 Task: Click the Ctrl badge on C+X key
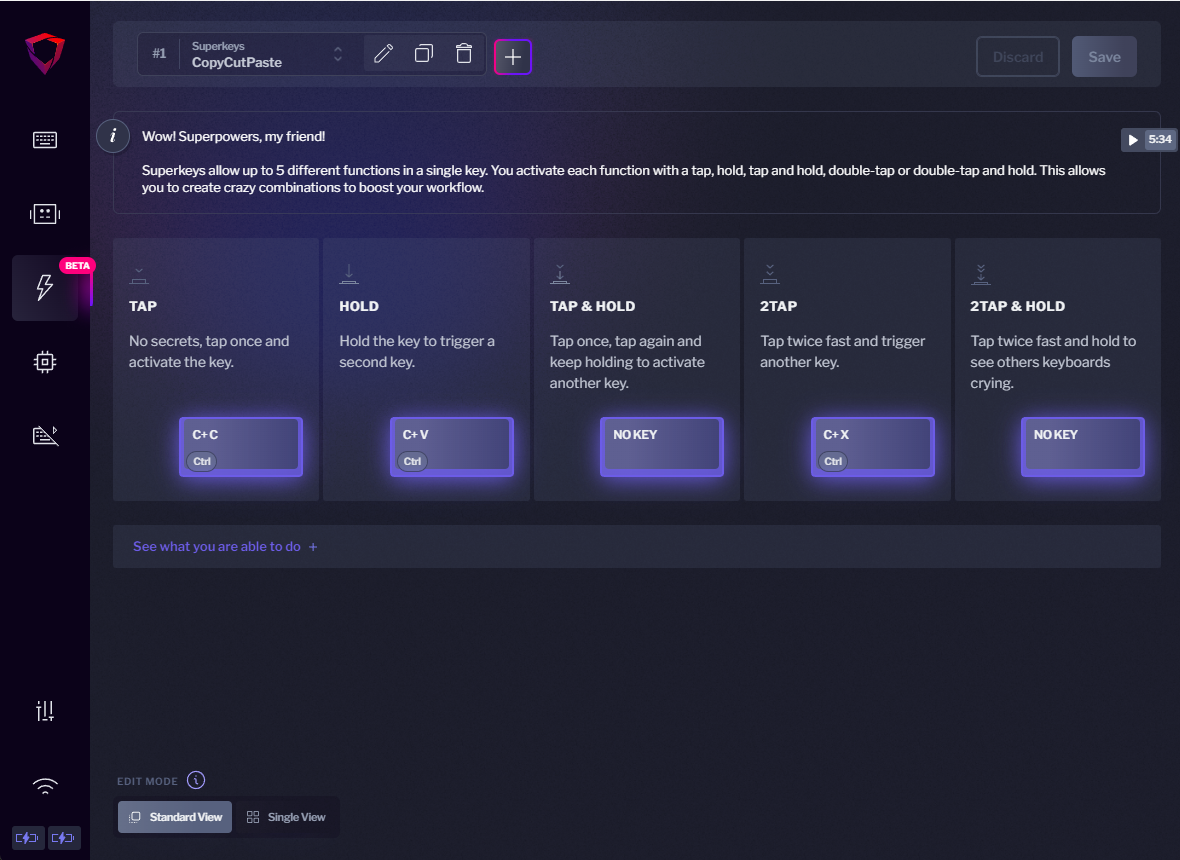click(833, 461)
